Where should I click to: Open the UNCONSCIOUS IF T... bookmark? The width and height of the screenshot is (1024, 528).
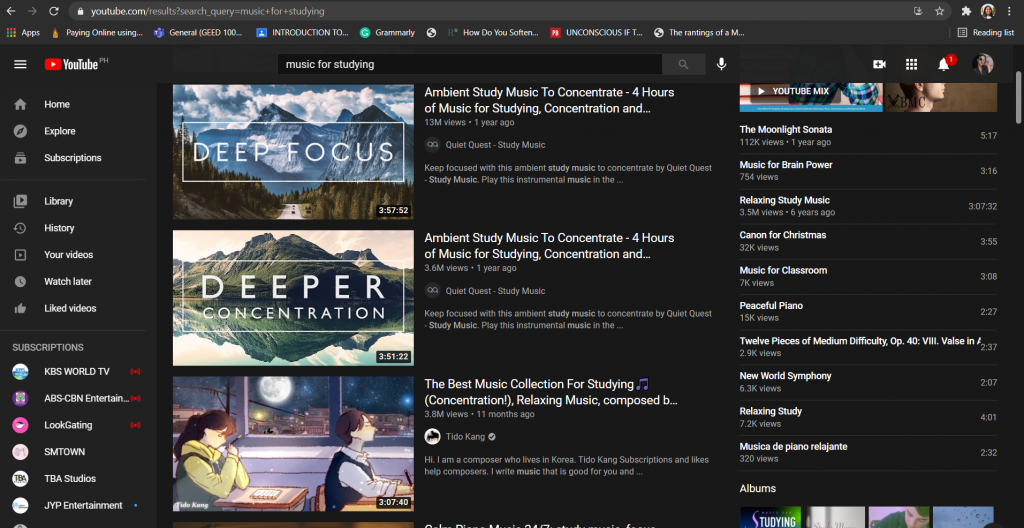pyautogui.click(x=597, y=32)
